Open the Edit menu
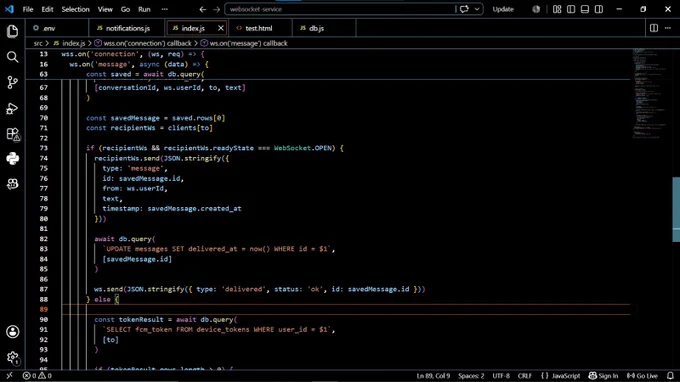680x382 pixels. coord(47,9)
